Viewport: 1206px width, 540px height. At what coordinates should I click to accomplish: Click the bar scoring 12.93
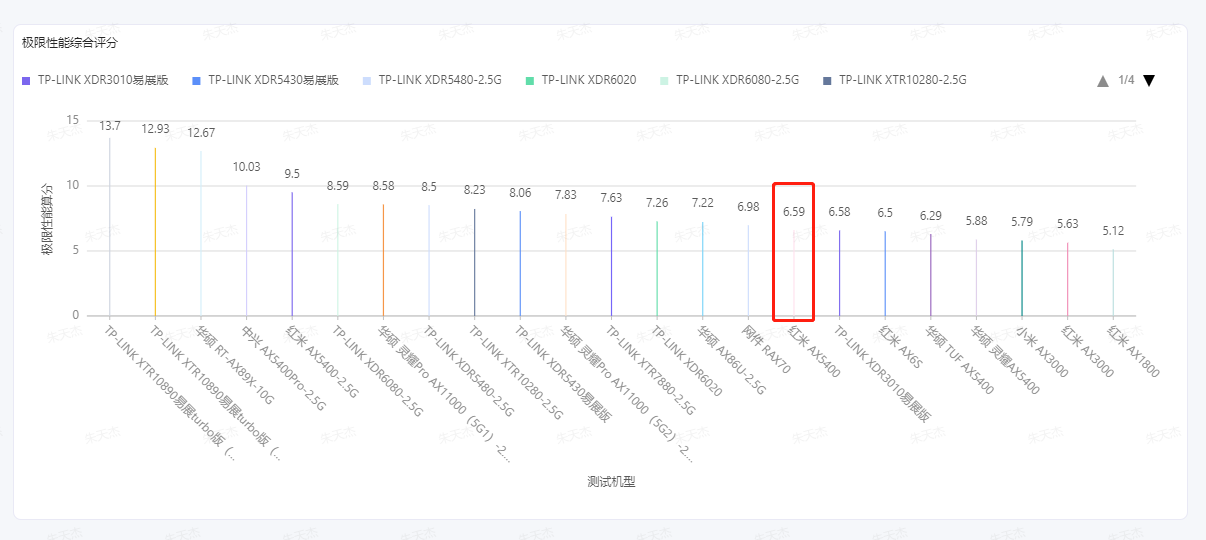tap(155, 232)
